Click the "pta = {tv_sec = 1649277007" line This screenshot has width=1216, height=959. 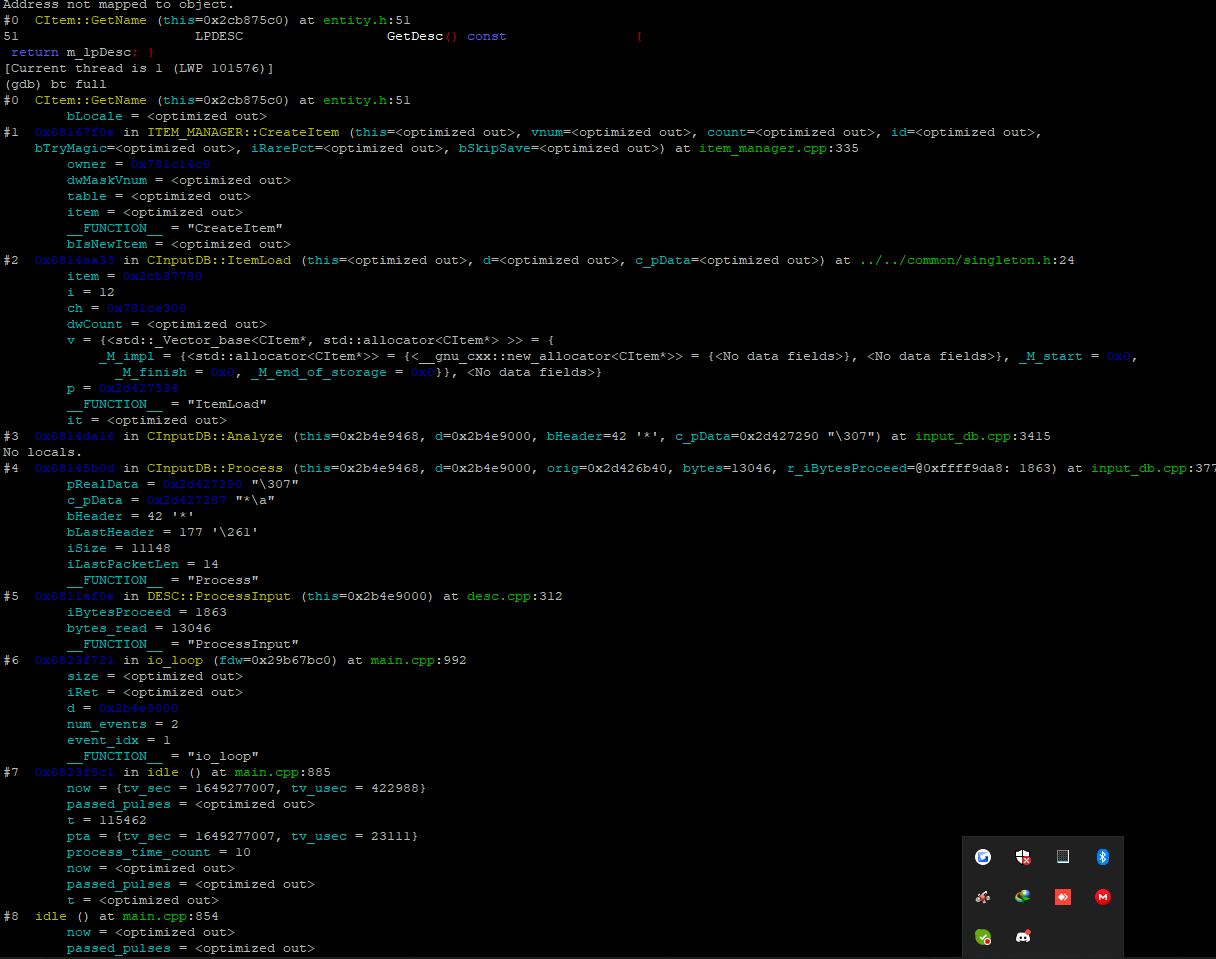(x=243, y=836)
